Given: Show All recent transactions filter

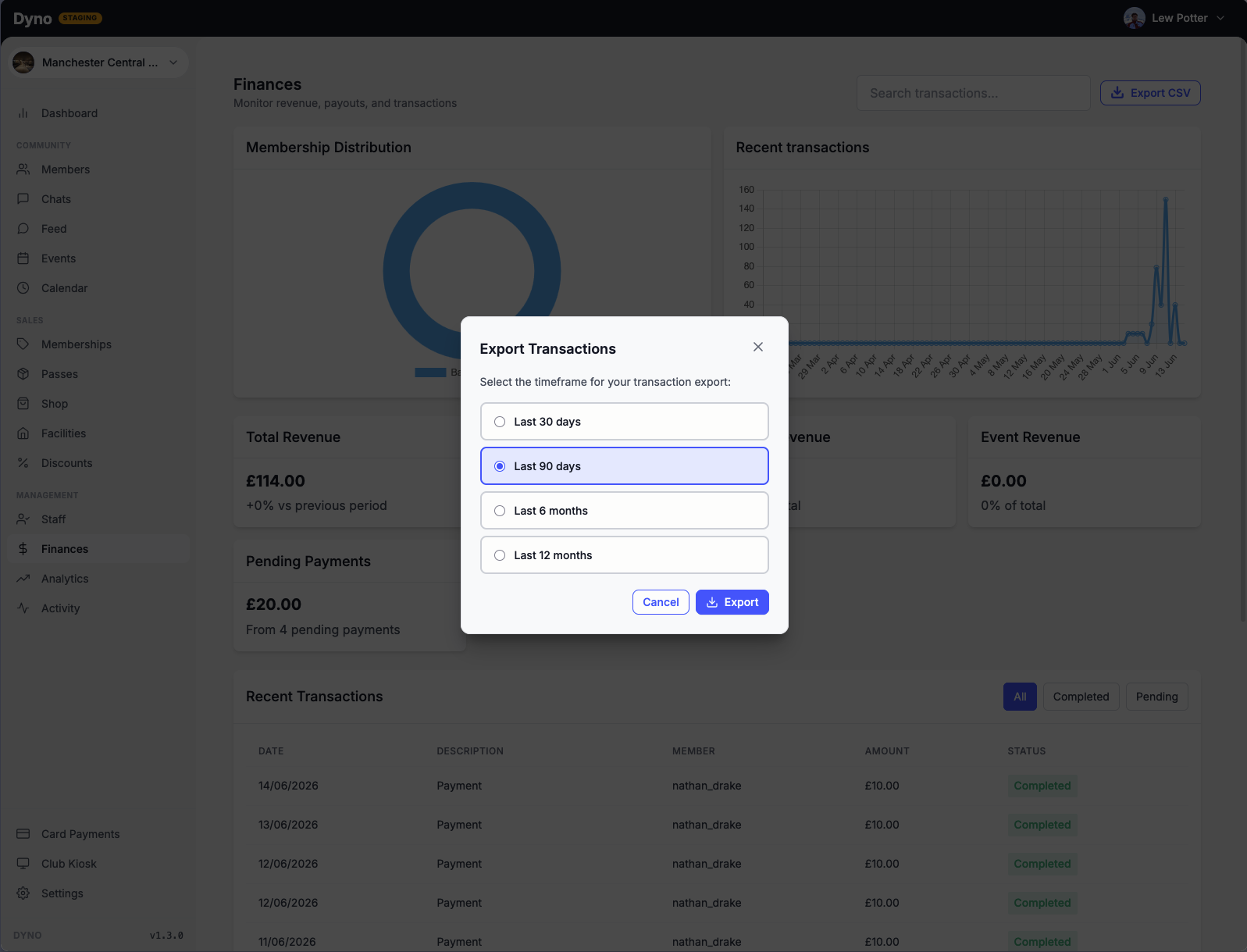Looking at the screenshot, I should pyautogui.click(x=1020, y=697).
